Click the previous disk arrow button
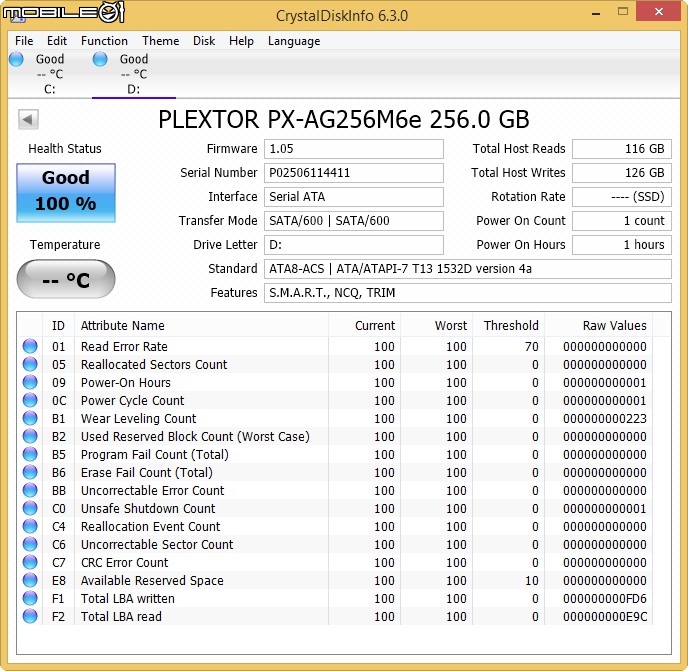Screen dimensions: 688x671 click(x=29, y=119)
